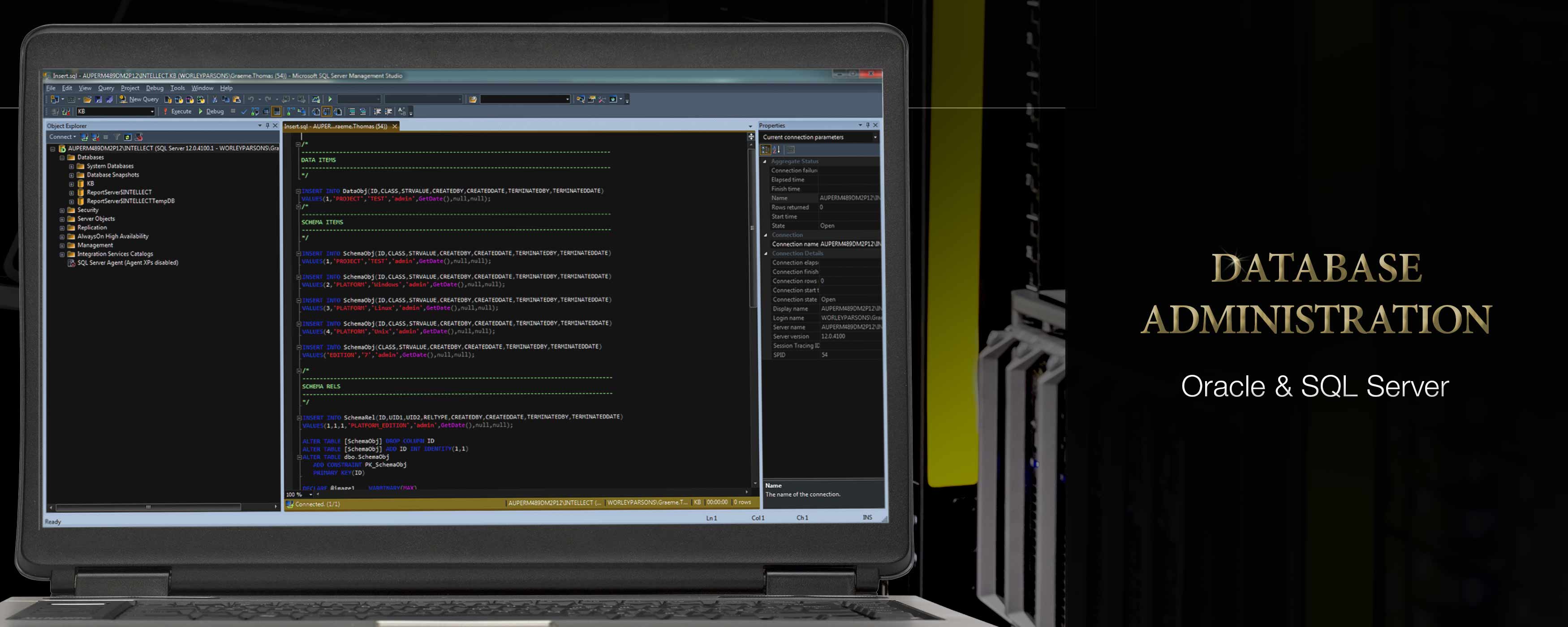
Task: Open the Window menu
Action: [202, 88]
